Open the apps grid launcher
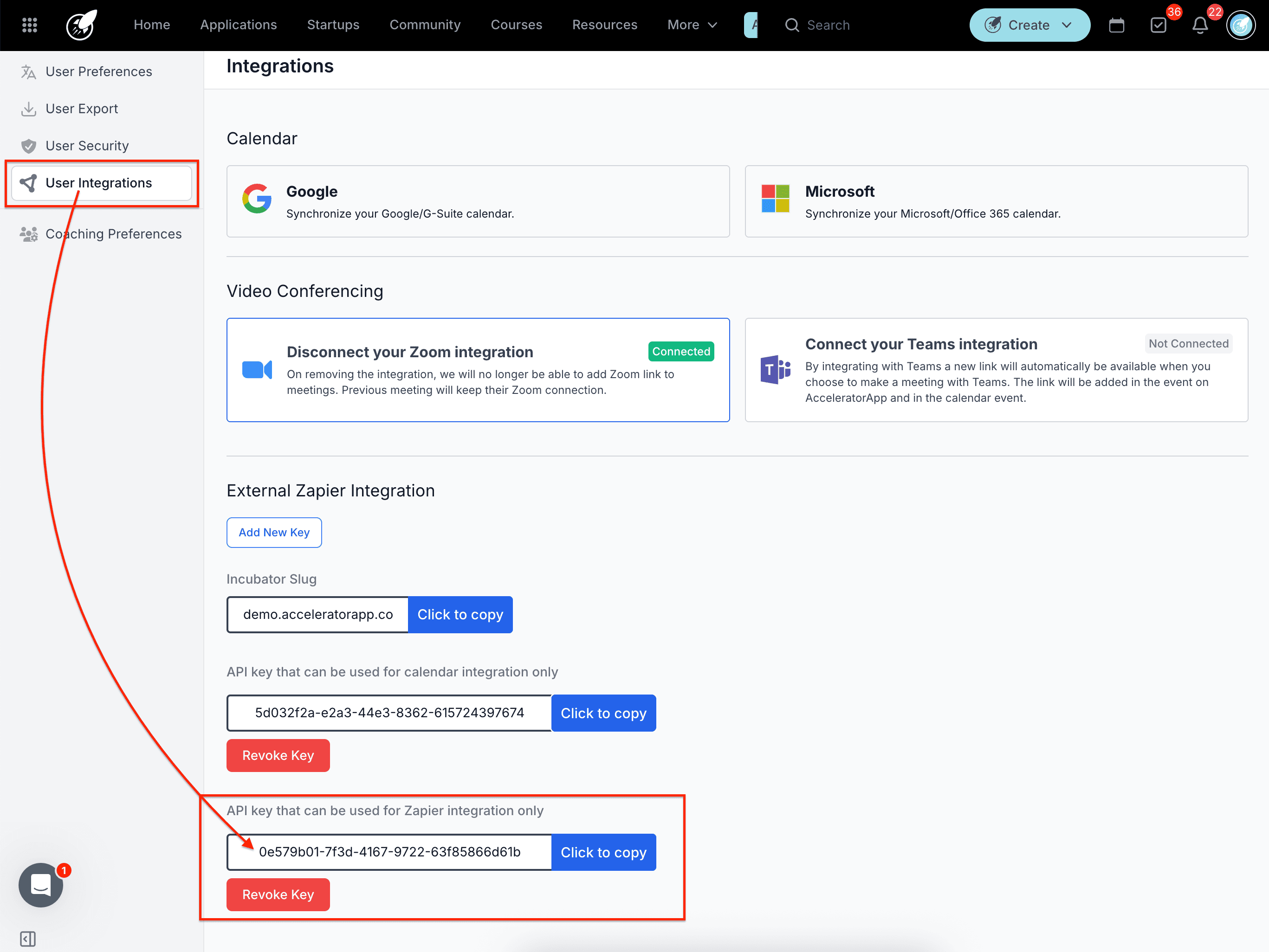This screenshot has height=952, width=1269. pyautogui.click(x=29, y=25)
